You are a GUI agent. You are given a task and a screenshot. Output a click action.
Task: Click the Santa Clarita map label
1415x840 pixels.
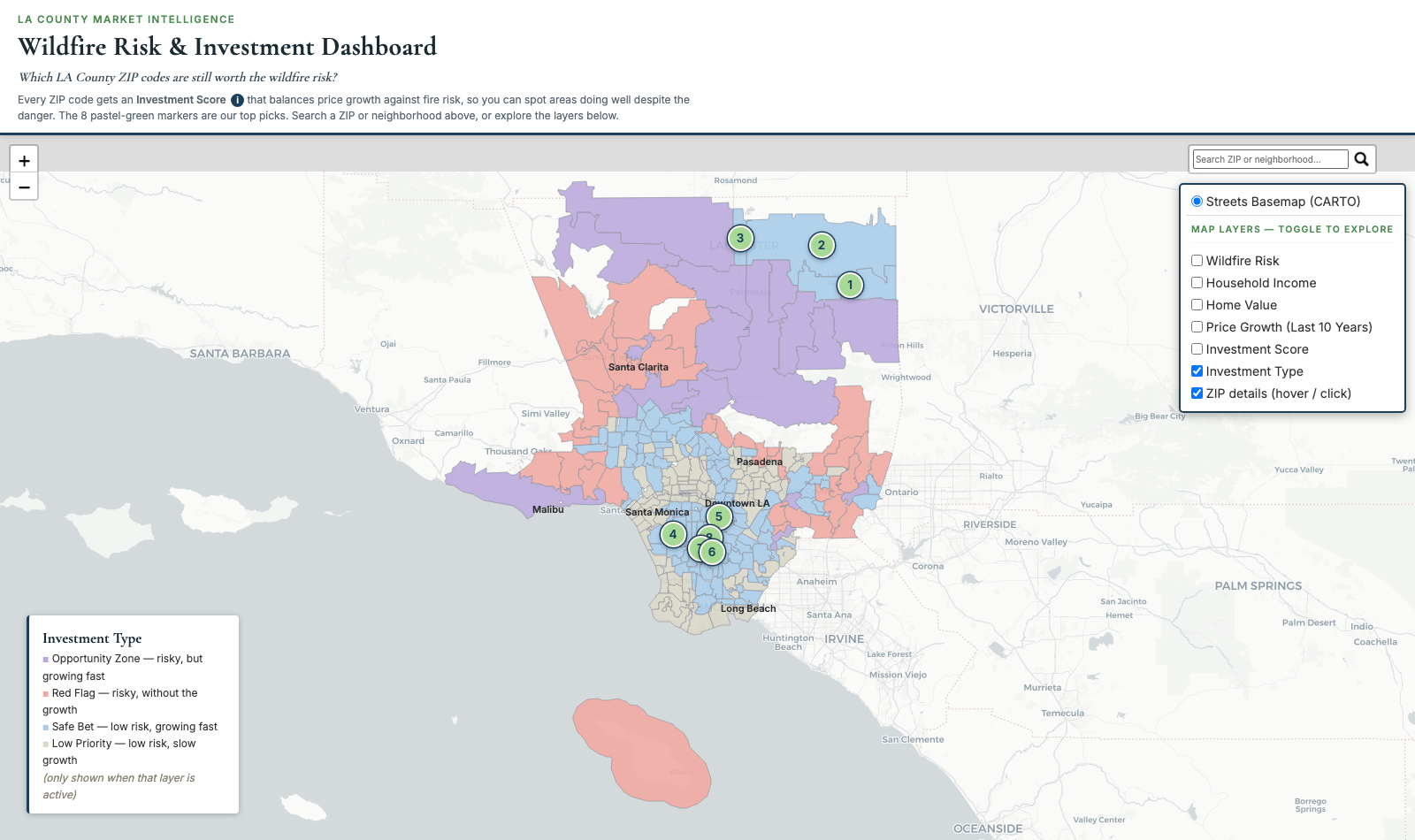pyautogui.click(x=639, y=367)
